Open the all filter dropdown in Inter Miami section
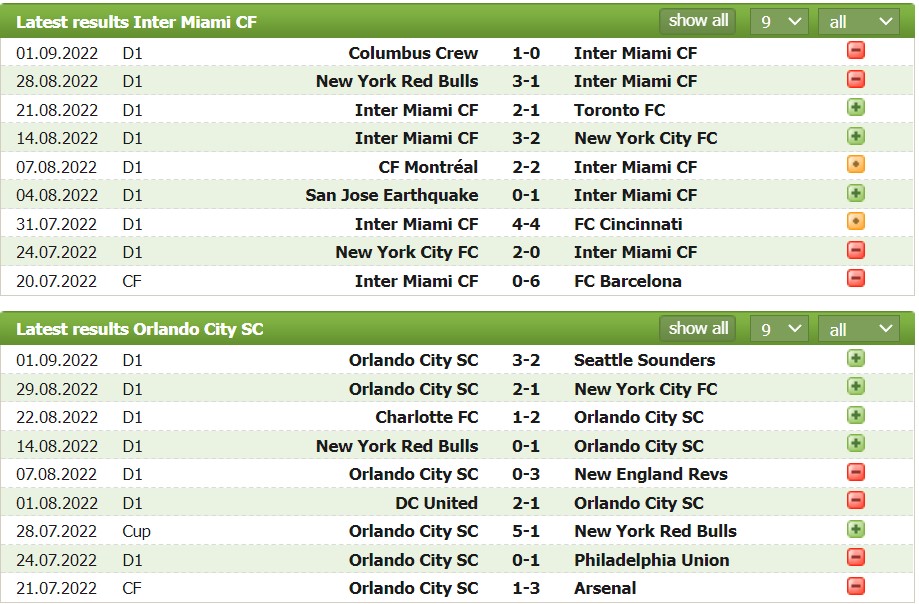Image resolution: width=919 pixels, height=604 pixels. click(858, 21)
